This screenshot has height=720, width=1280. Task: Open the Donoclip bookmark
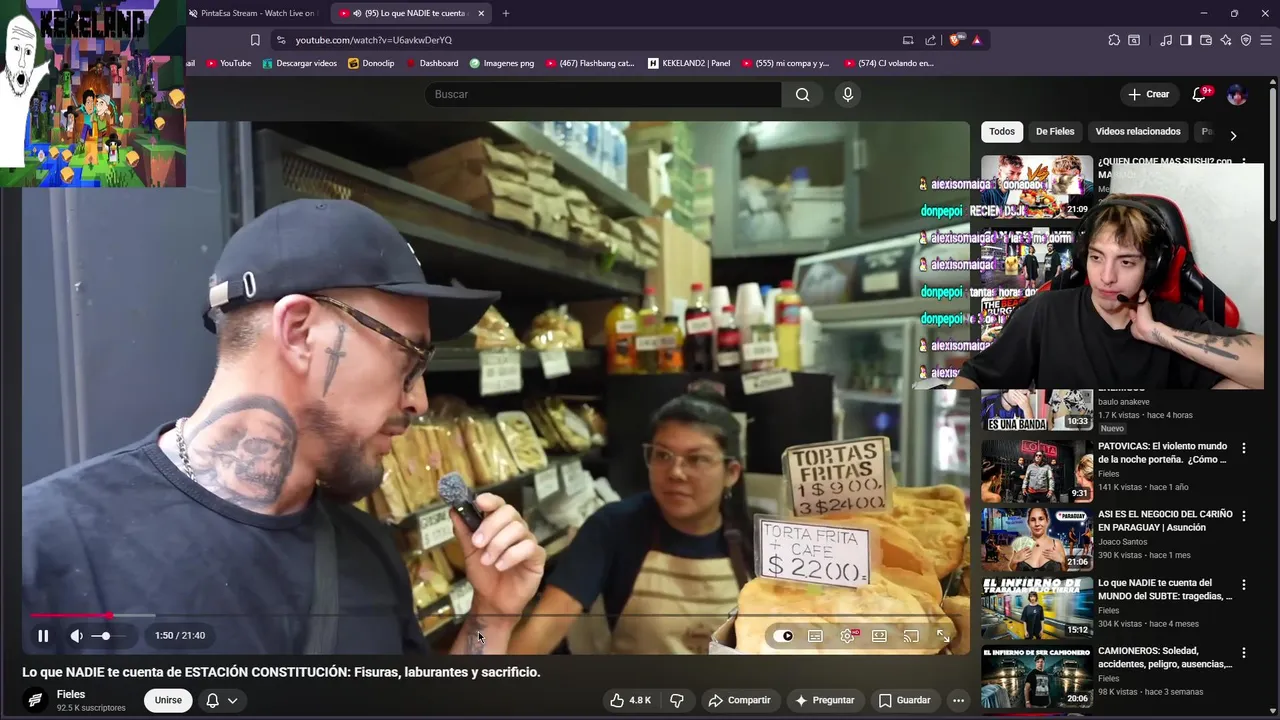371,63
